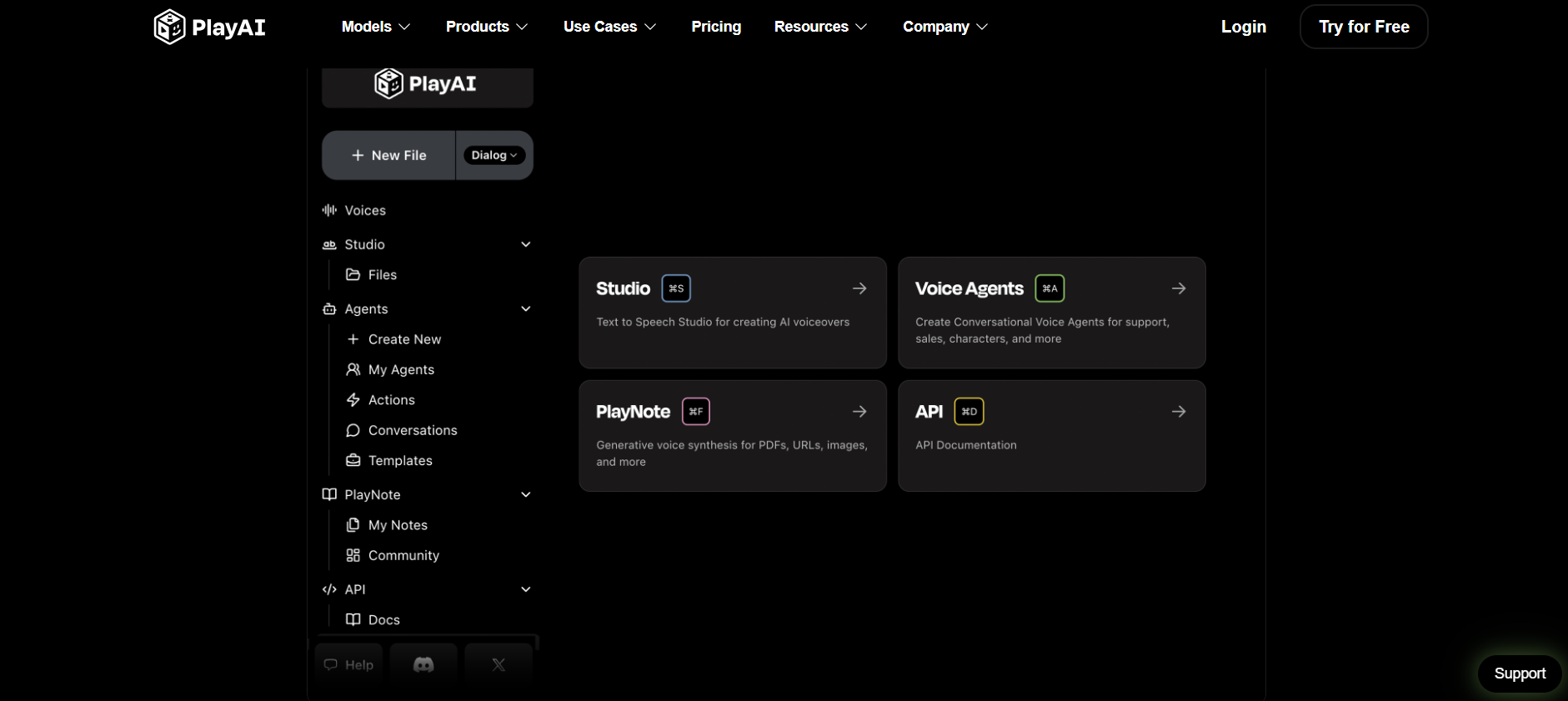1568x701 pixels.
Task: Open the Support chat button
Action: [x=1520, y=673]
